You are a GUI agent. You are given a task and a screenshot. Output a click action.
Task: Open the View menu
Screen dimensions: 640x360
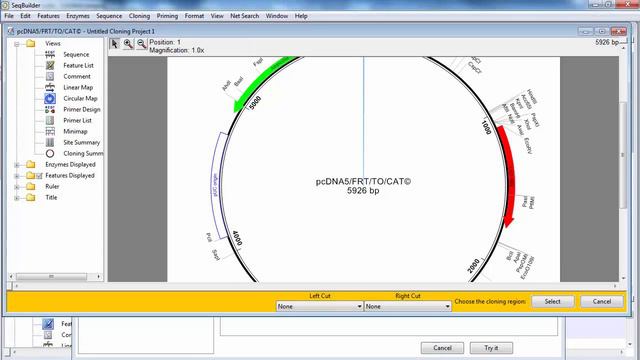click(x=217, y=16)
